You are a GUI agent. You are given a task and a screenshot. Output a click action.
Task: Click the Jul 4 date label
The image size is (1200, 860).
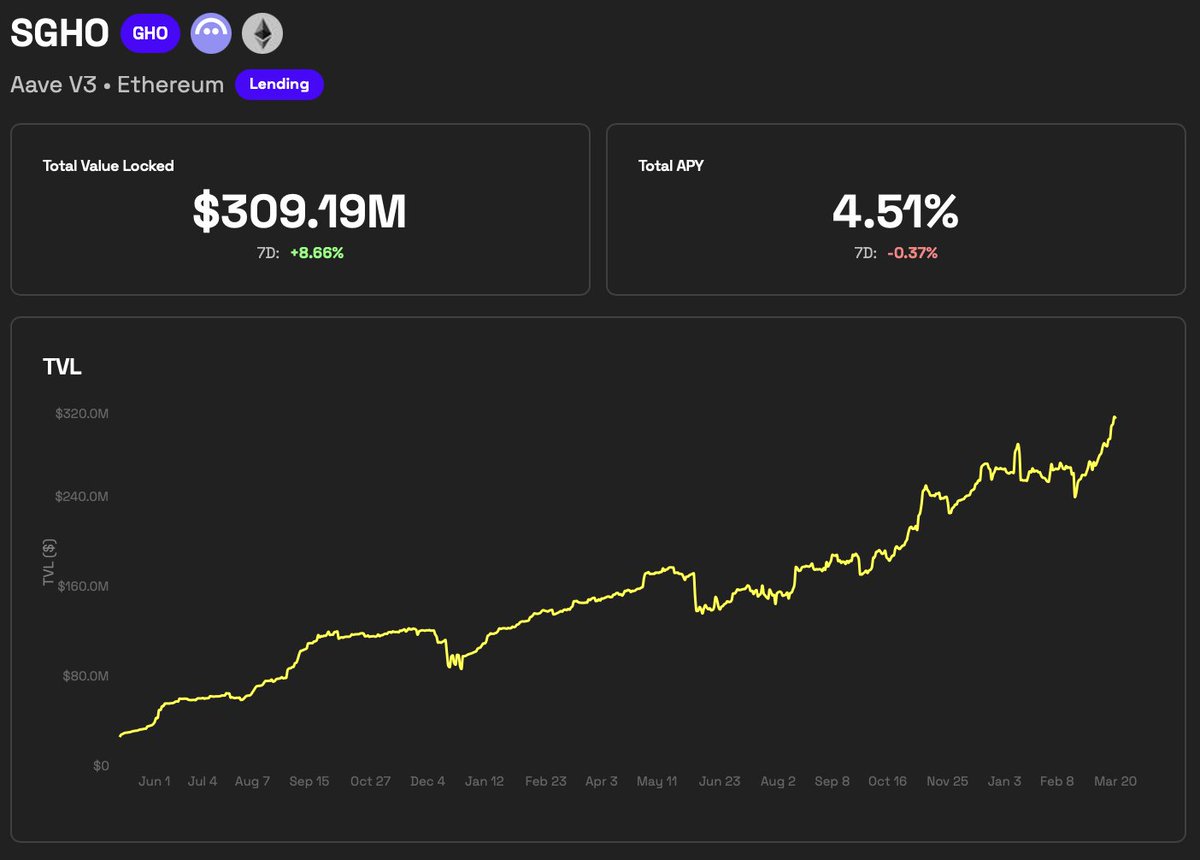coord(202,781)
